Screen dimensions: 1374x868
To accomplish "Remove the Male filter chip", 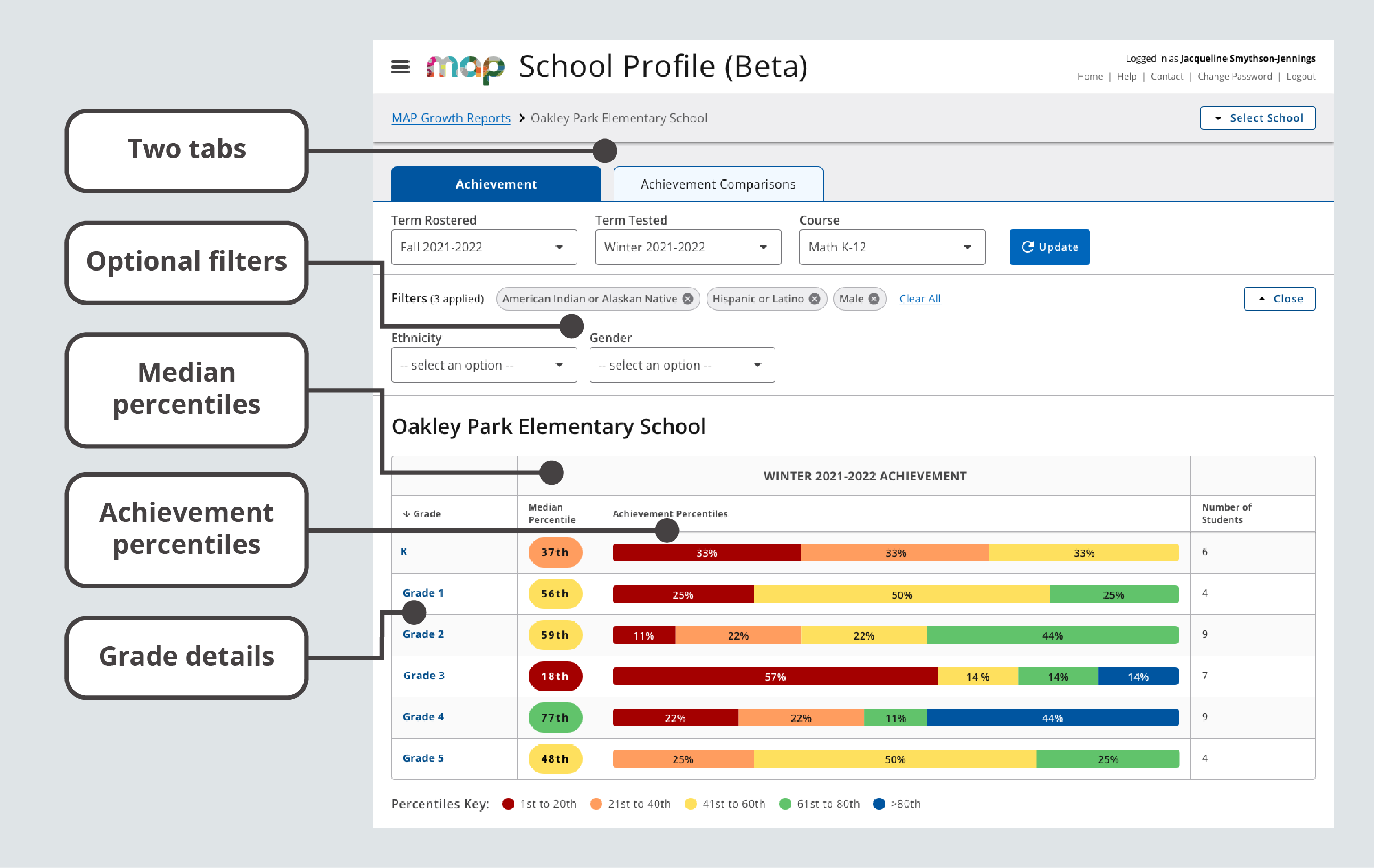I will click(x=873, y=298).
